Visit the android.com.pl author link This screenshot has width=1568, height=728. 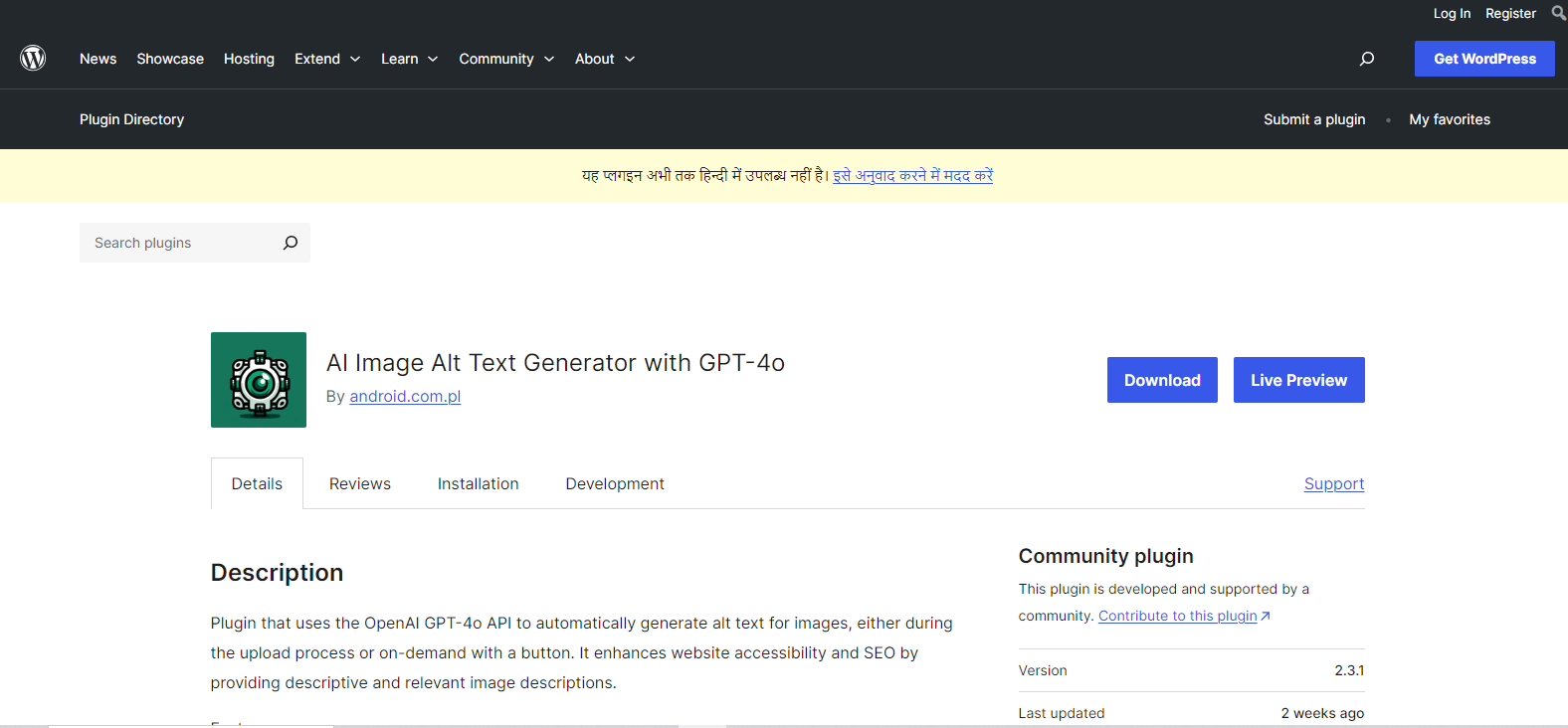pos(405,396)
